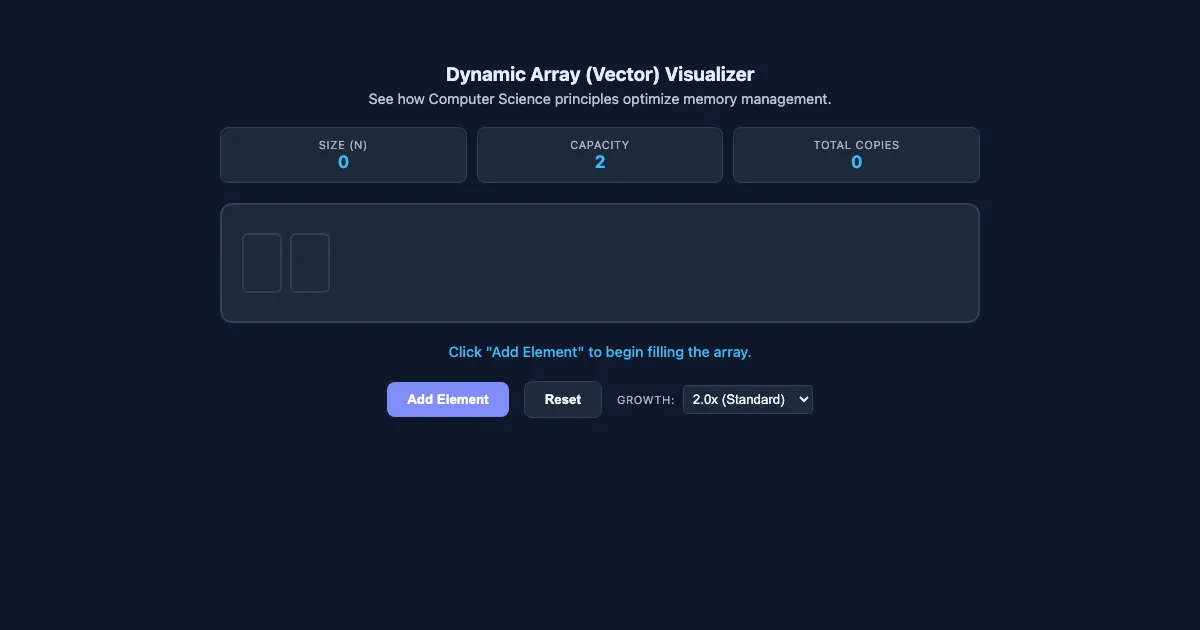Screen dimensions: 1200x630
Task: Click the TOTAL COPIES stat card
Action: (x=856, y=155)
